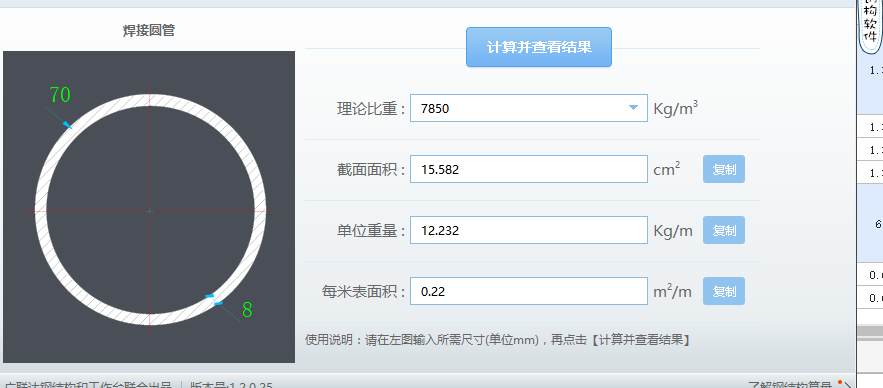Screen dimensions: 883x388
Task: Edit the wall thickness dimension 8
Action: (x=247, y=310)
